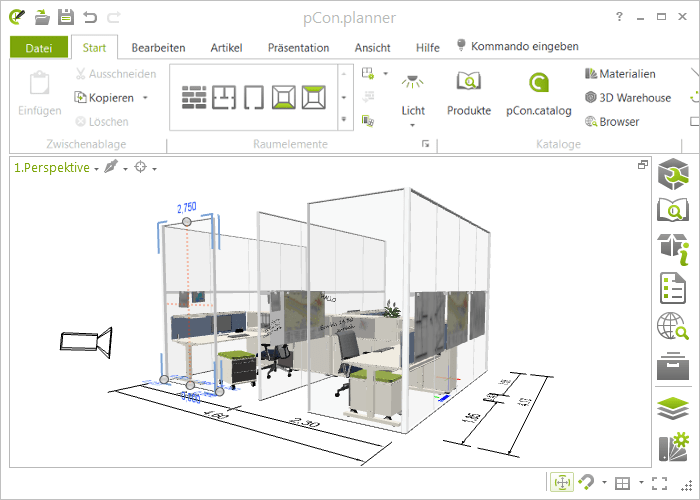Expand the Kopieren dropdown arrow
Screen dimensions: 700x500
(145, 97)
